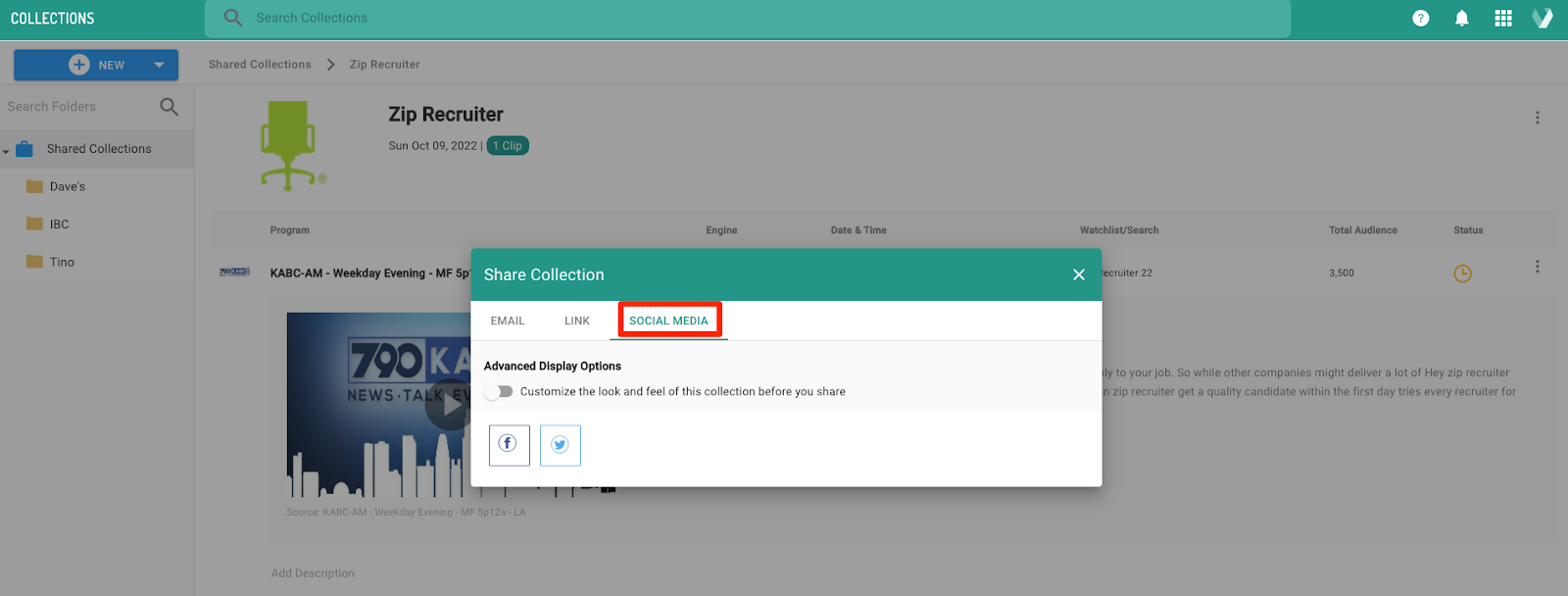Click the Source KABC-AM caption text
The image size is (1568, 596).
[406, 513]
